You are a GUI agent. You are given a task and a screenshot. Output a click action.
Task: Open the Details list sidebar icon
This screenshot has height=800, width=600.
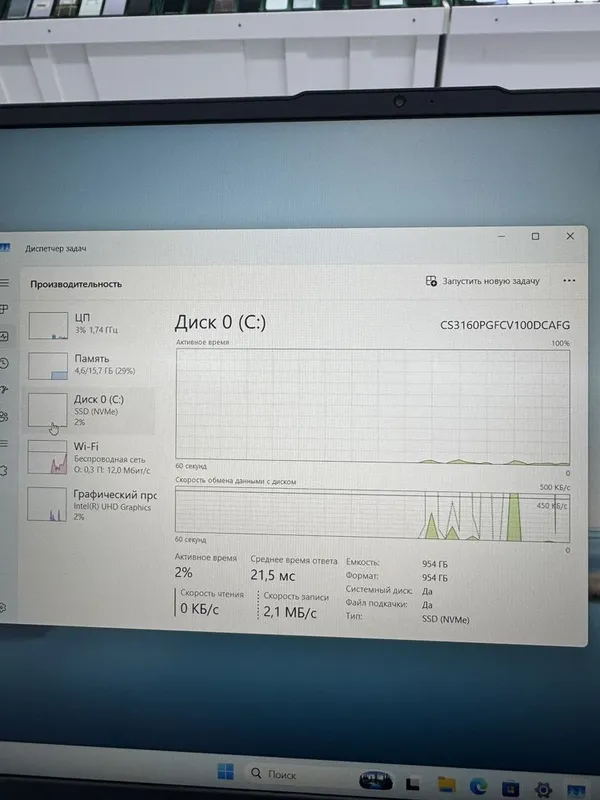point(4,443)
